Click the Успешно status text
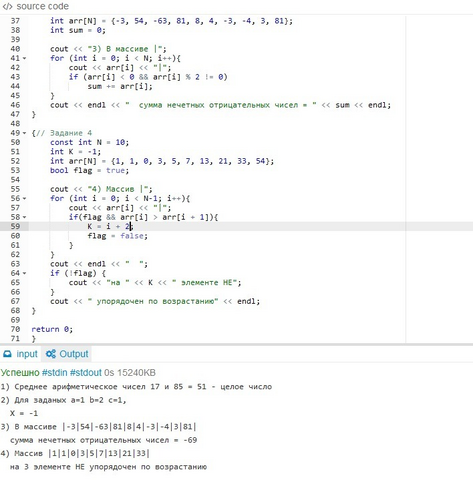 tap(20, 373)
